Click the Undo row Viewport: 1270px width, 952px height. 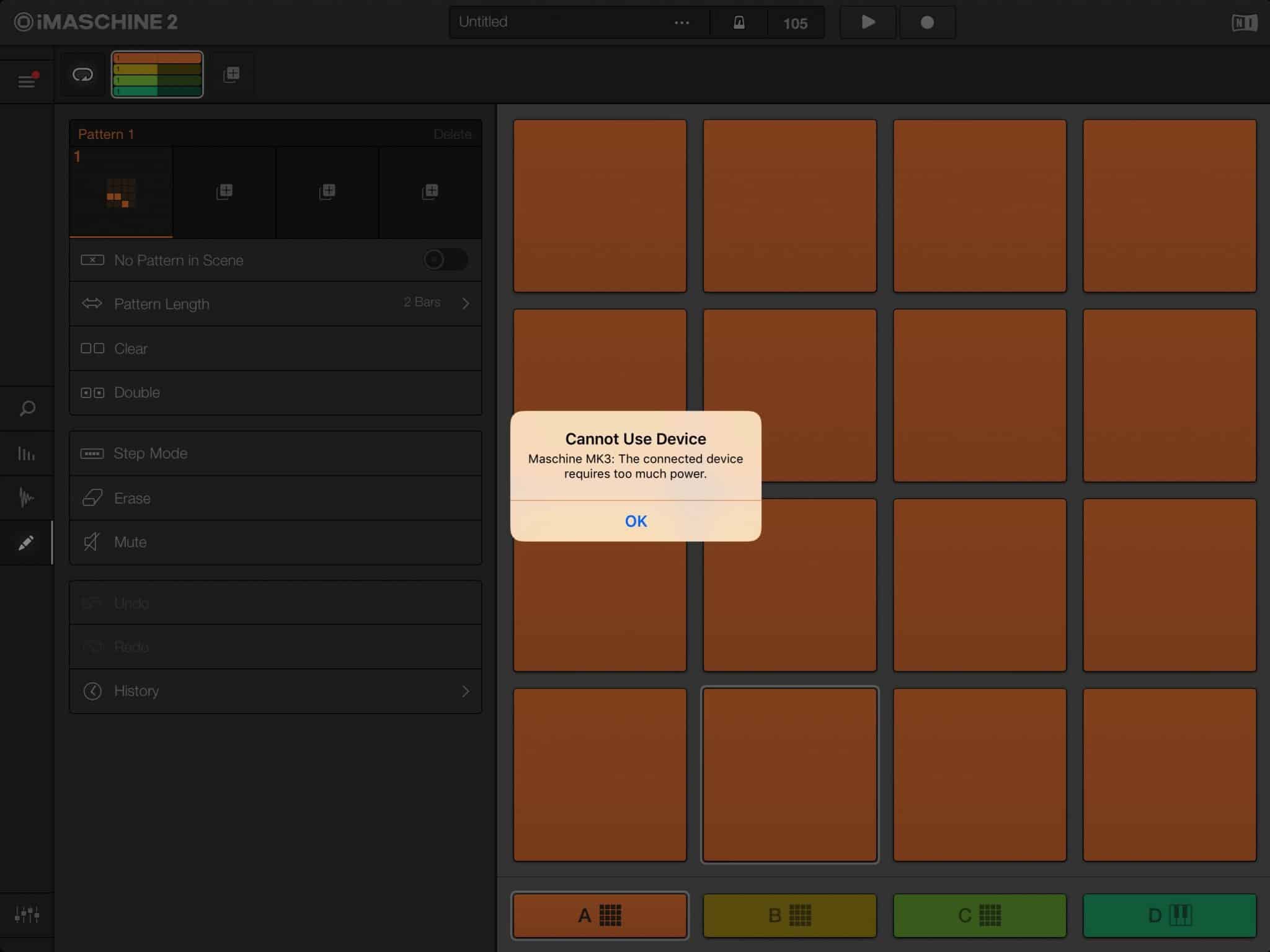coord(275,603)
